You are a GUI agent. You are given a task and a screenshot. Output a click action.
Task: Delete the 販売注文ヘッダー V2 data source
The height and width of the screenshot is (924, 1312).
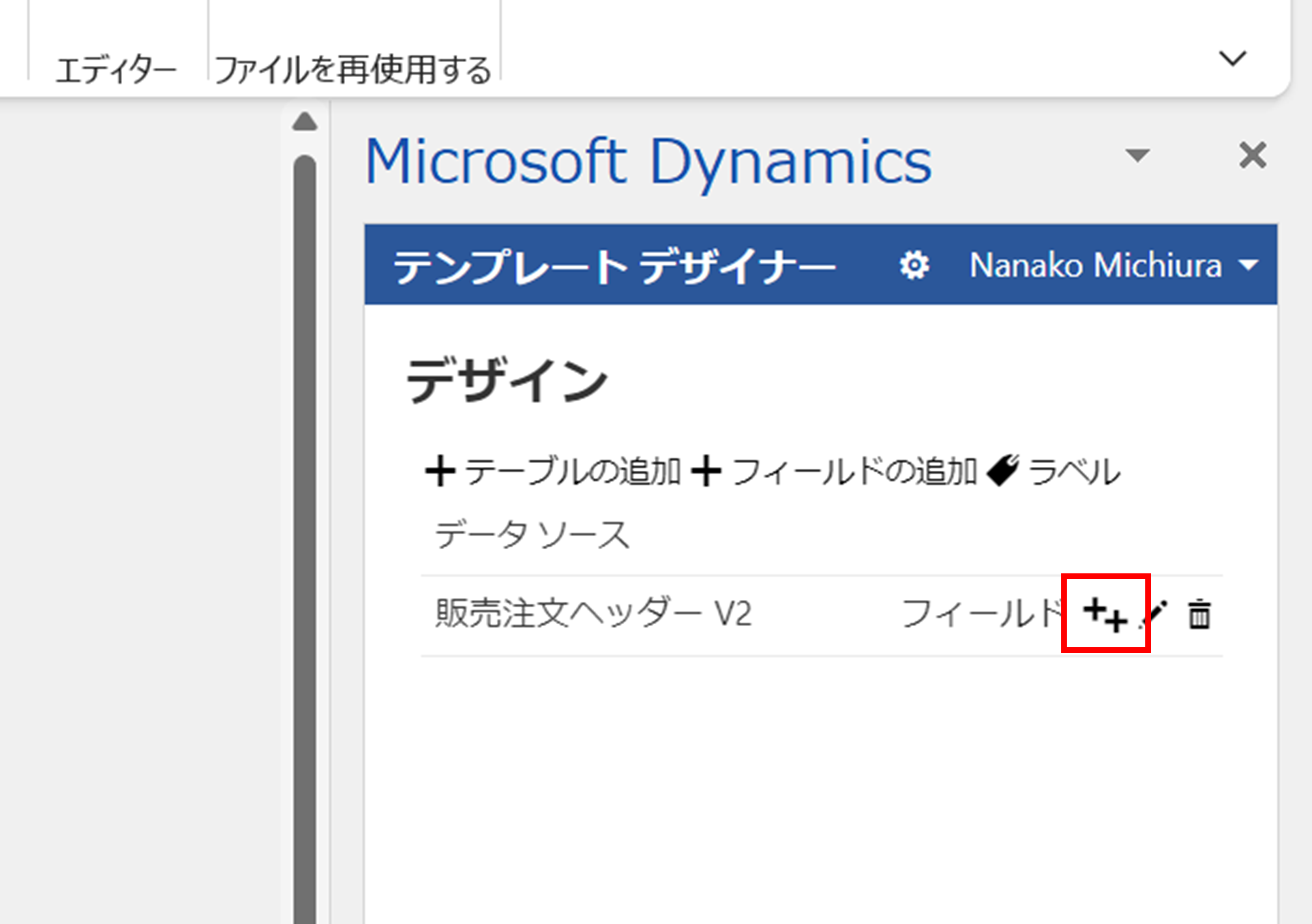click(1199, 614)
